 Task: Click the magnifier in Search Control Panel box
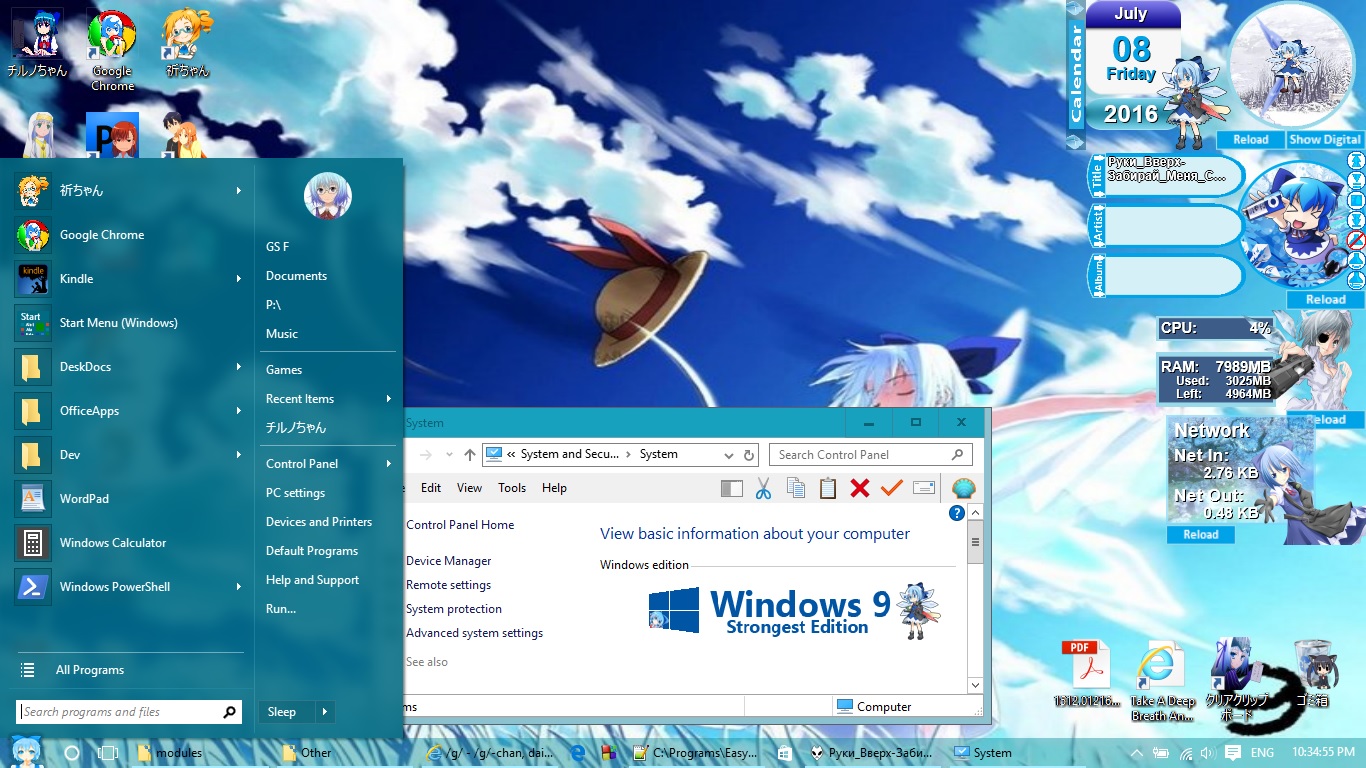click(x=957, y=454)
